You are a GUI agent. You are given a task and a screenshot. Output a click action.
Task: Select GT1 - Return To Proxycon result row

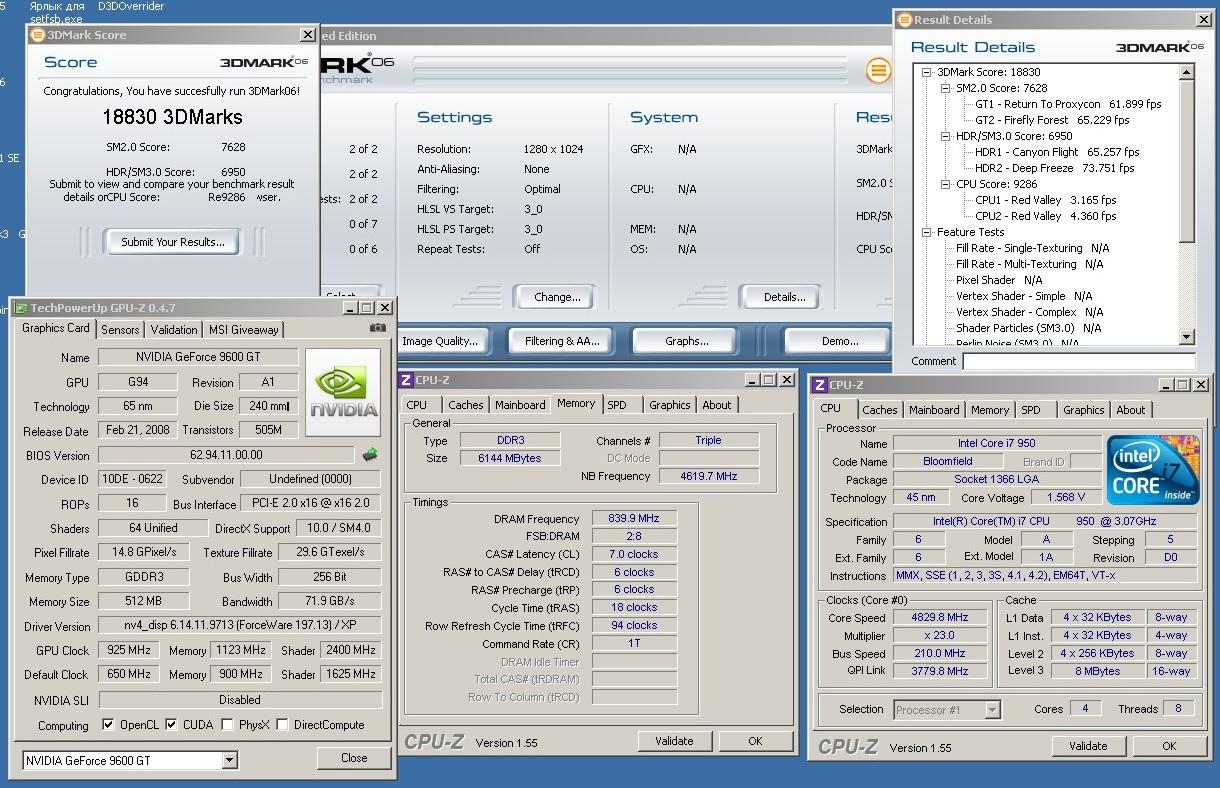pos(1068,104)
